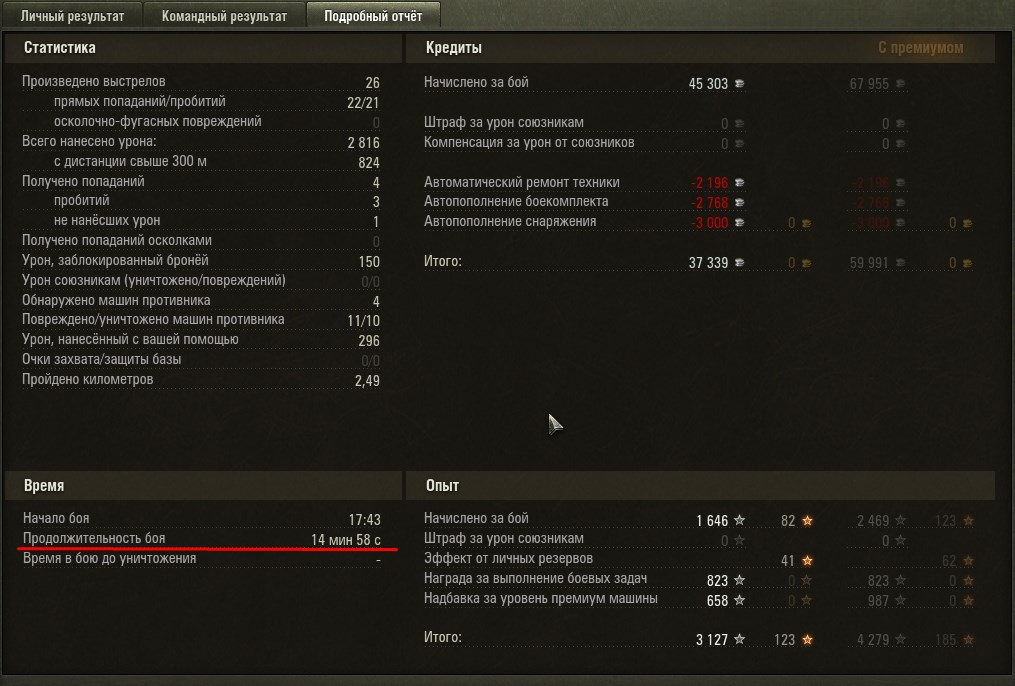The width and height of the screenshot is (1015, 686).
Task: Click Надбавка за уровень премиум машины row
Action: click(x=585, y=599)
